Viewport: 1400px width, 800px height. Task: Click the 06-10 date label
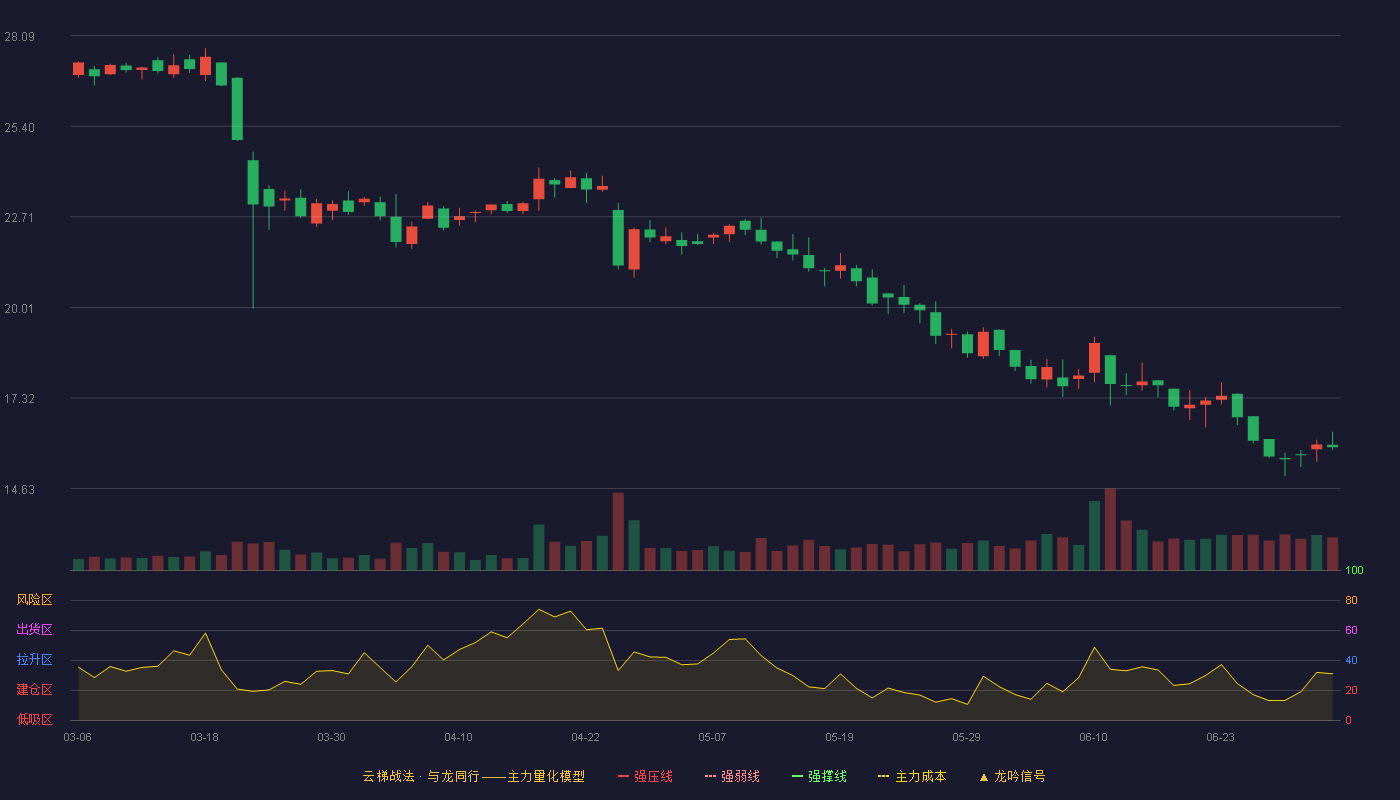(1093, 737)
